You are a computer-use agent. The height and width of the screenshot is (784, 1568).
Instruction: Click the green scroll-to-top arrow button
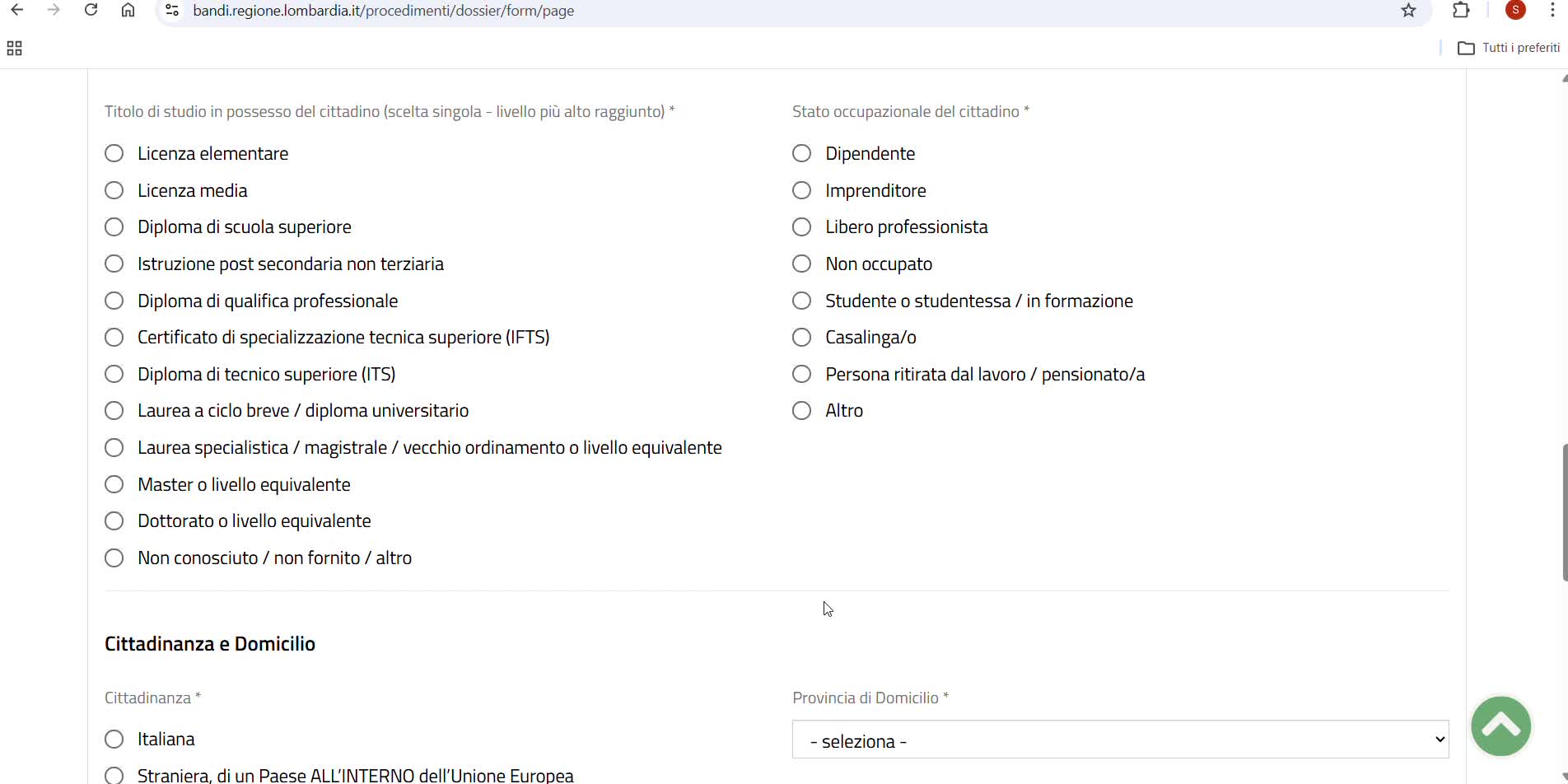pyautogui.click(x=1500, y=726)
